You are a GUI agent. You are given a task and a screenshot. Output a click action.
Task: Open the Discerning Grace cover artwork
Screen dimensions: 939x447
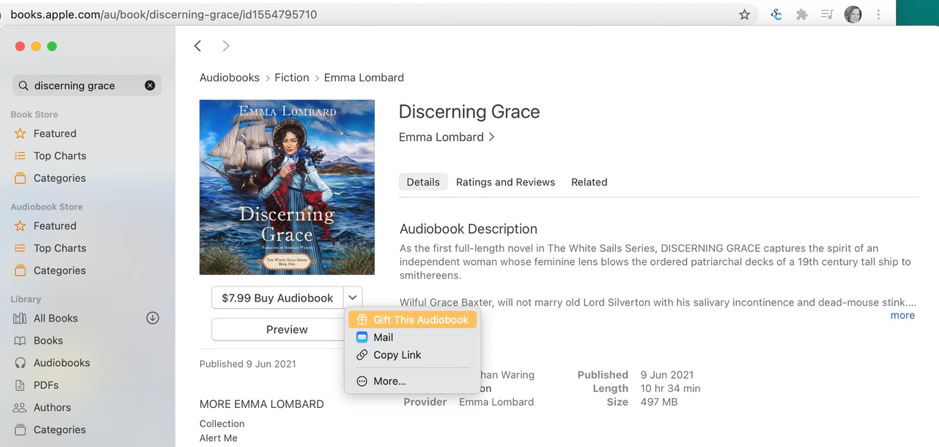287,187
